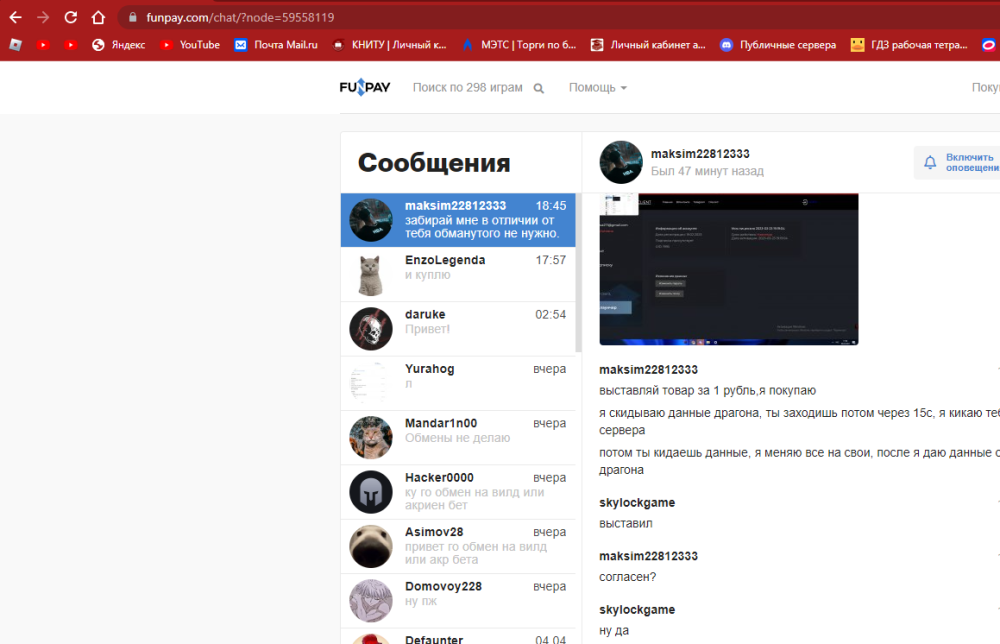Click skylockgame name above 'ну да'
1000x644 pixels.
click(636, 610)
